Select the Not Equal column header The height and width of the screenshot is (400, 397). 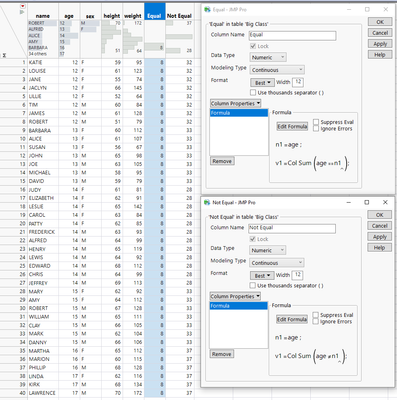click(x=179, y=16)
